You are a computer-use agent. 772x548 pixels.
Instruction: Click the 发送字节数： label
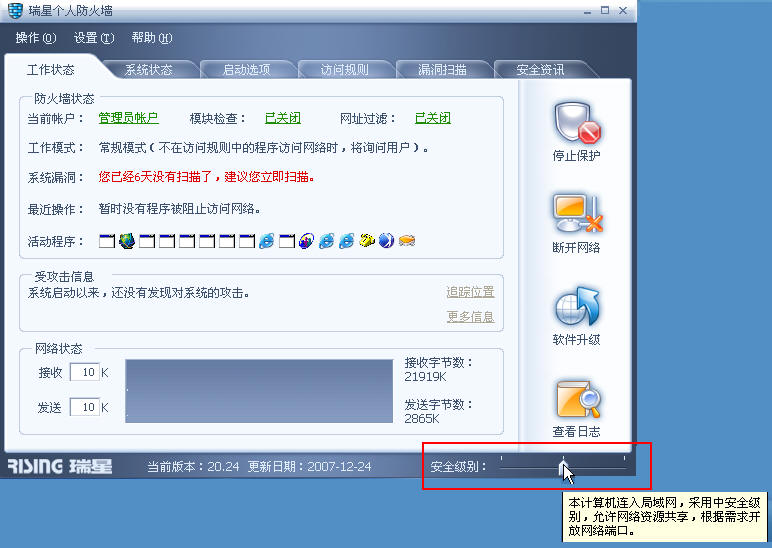click(x=439, y=405)
